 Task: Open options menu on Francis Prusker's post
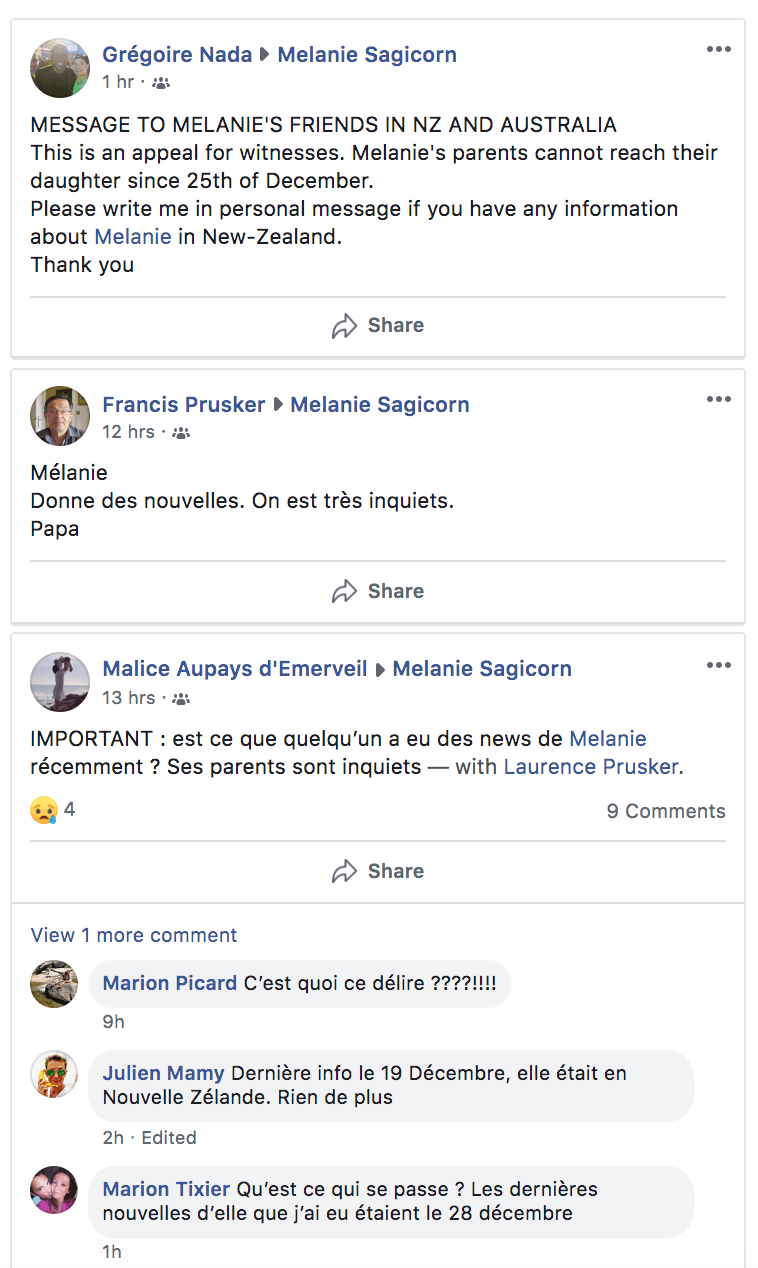click(x=719, y=400)
